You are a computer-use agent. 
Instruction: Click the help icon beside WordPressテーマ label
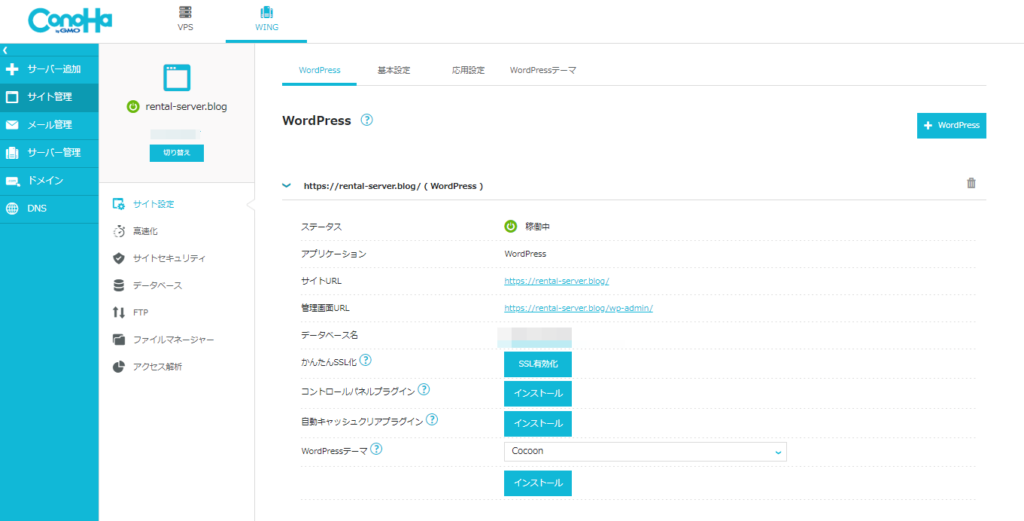coord(376,449)
